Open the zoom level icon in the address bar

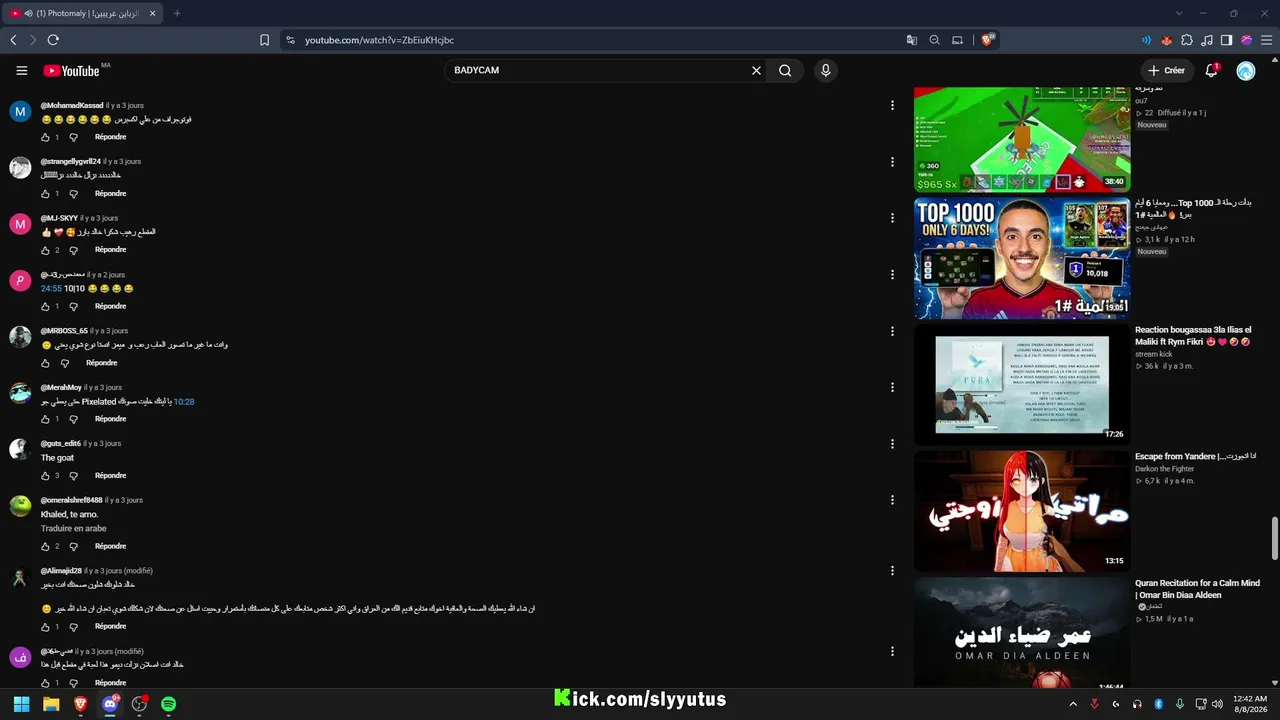point(934,40)
